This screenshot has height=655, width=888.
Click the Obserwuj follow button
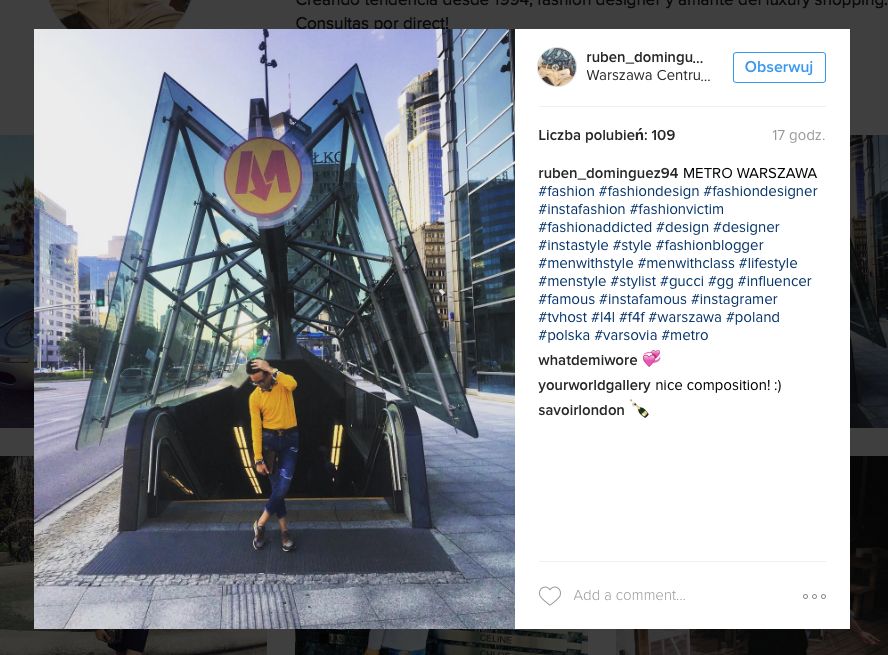pyautogui.click(x=779, y=67)
